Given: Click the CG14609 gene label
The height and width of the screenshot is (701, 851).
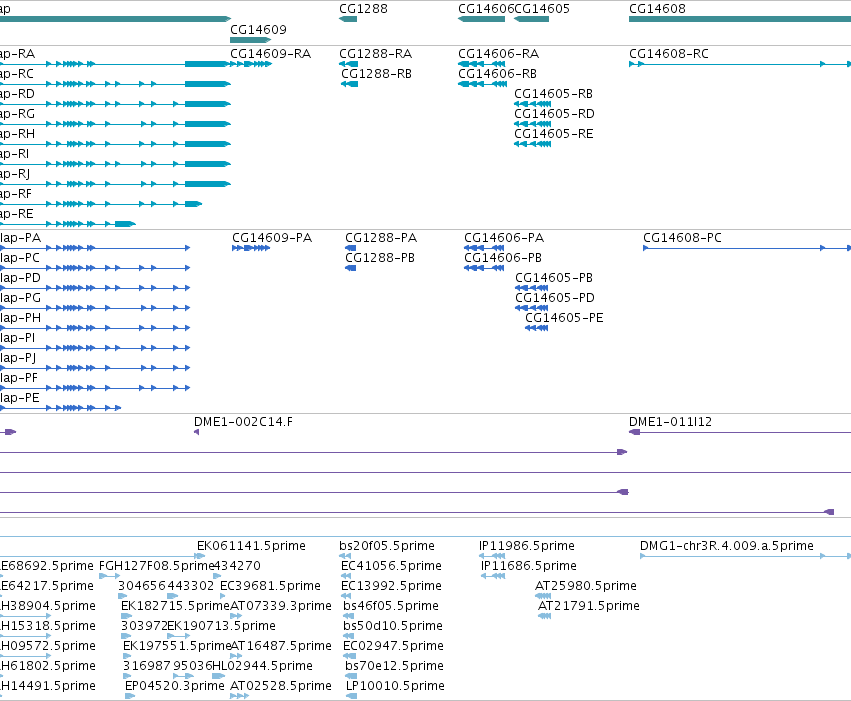Looking at the screenshot, I should point(258,29).
